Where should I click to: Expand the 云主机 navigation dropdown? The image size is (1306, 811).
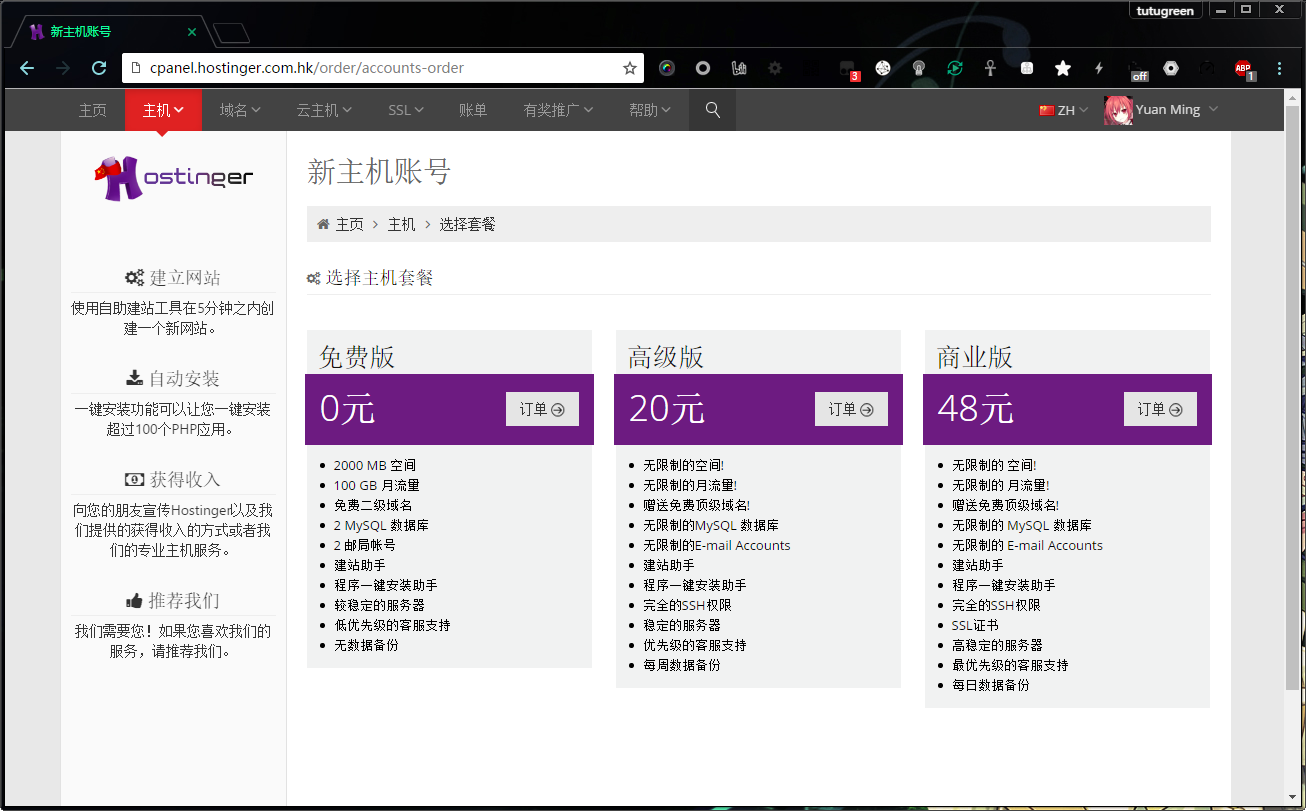tap(324, 110)
